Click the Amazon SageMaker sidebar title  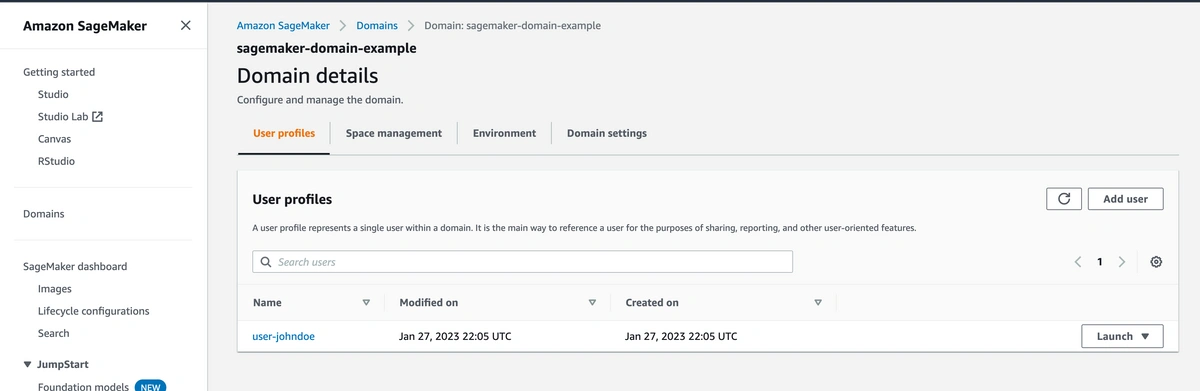85,26
